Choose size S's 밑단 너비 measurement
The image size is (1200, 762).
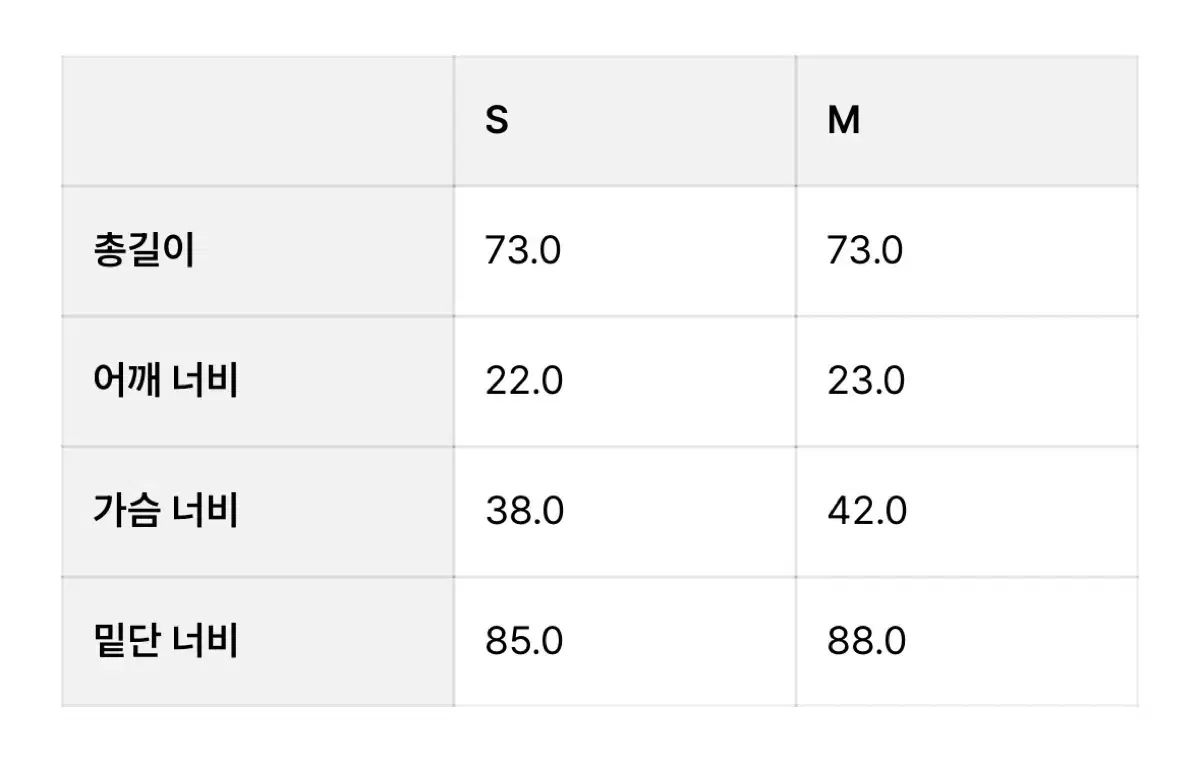click(x=524, y=641)
